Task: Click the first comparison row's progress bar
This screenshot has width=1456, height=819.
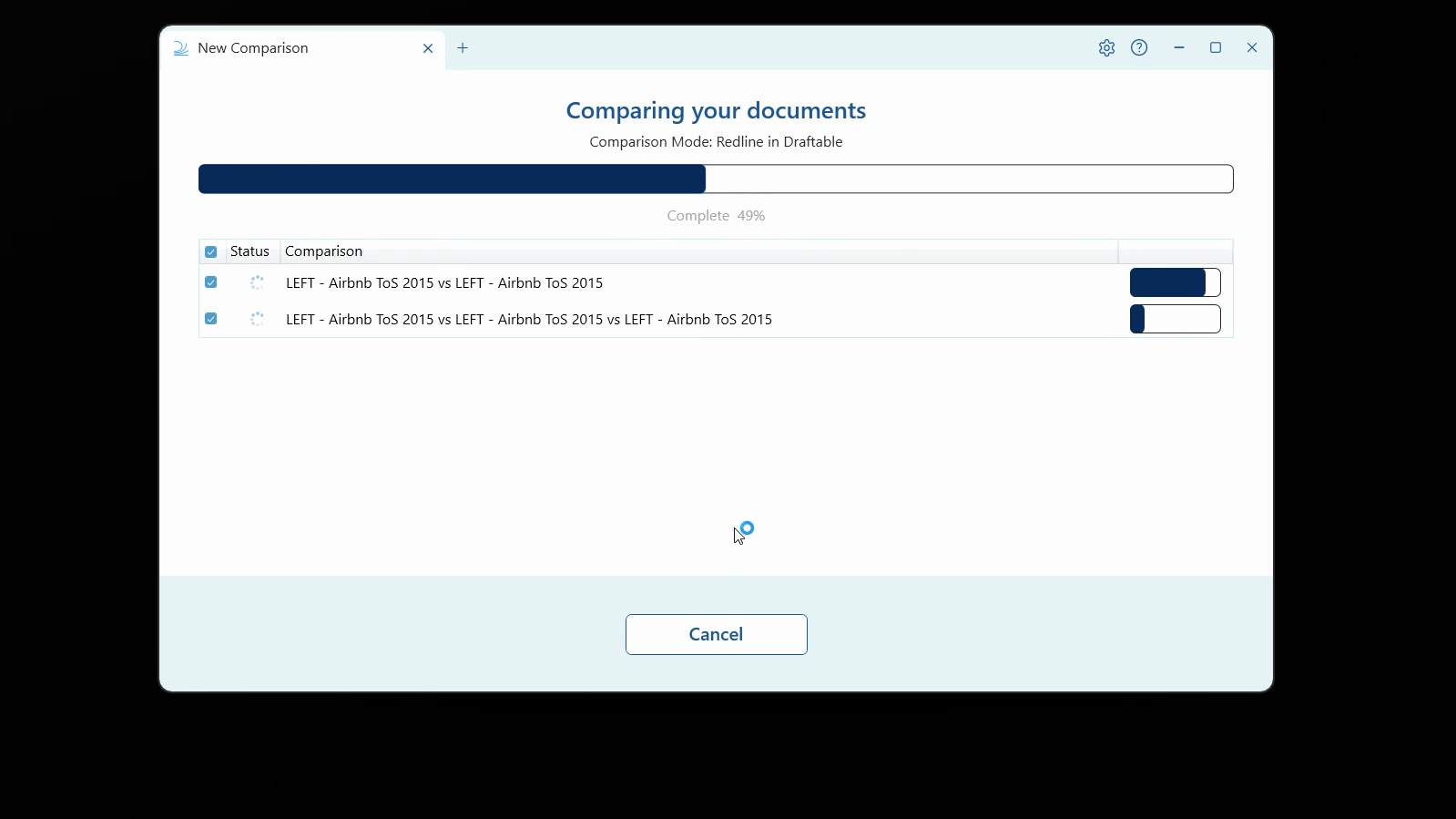Action: pyautogui.click(x=1175, y=282)
